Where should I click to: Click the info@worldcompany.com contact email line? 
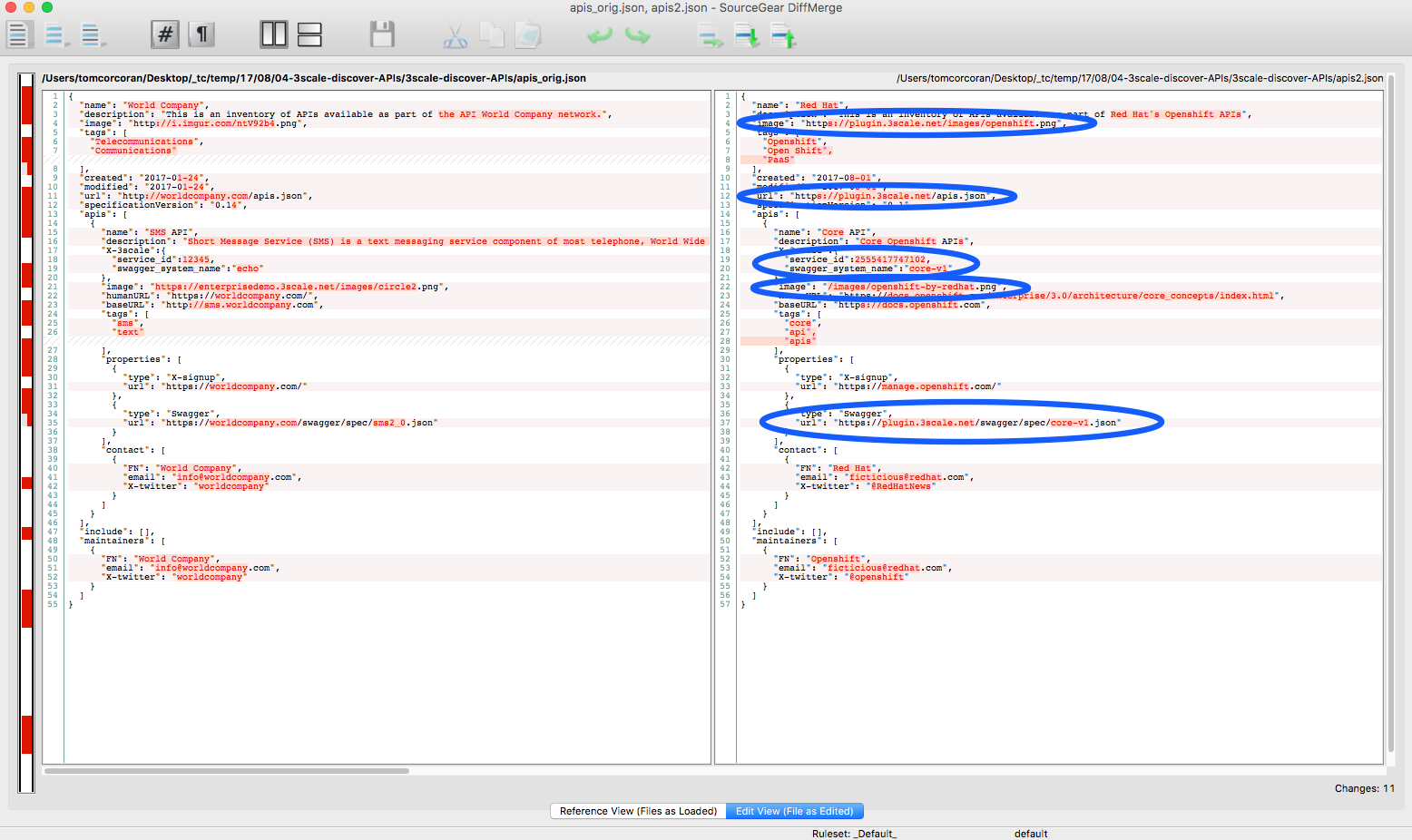pos(212,477)
